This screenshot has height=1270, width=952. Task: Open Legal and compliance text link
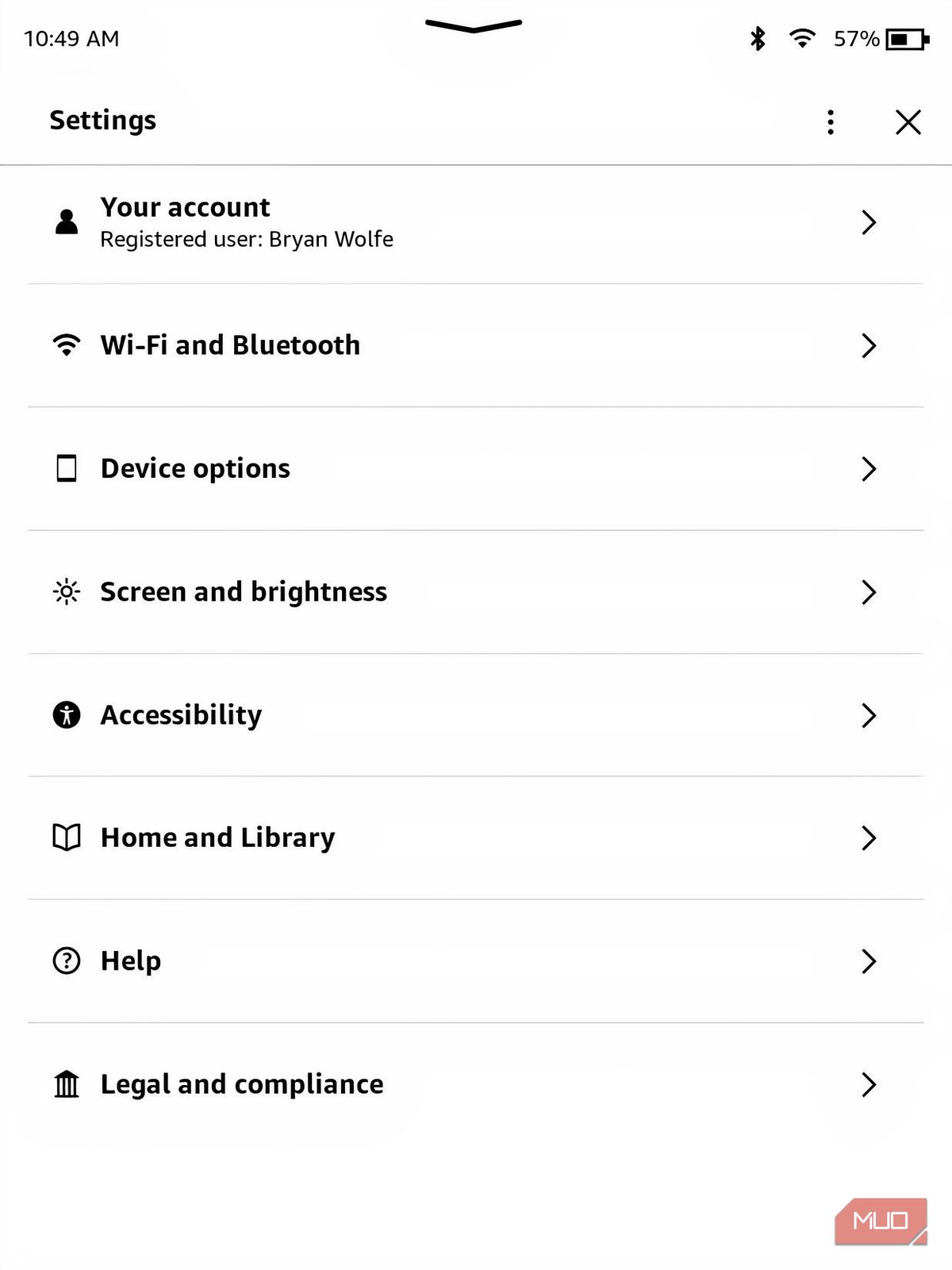(x=242, y=1084)
